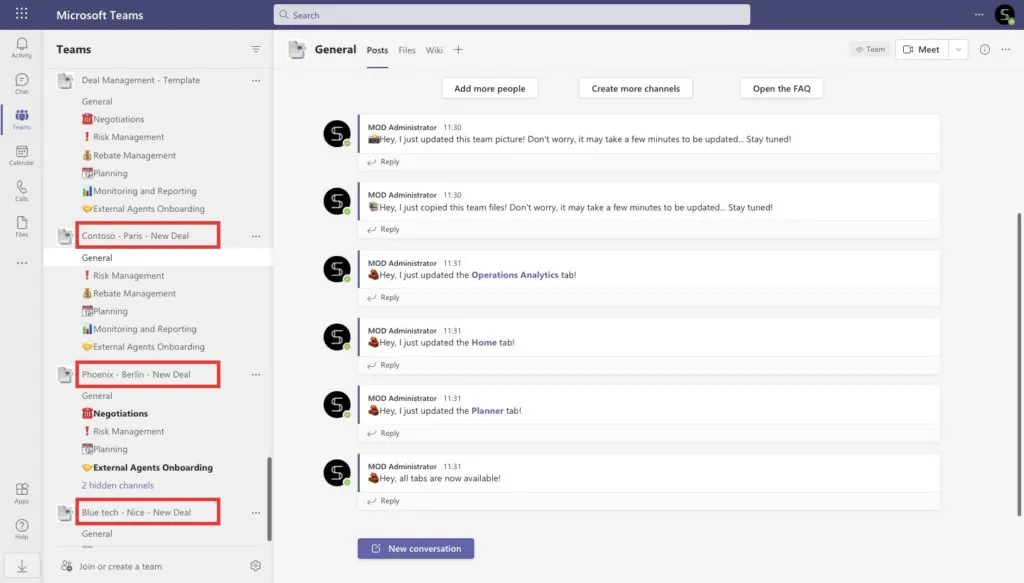Select General channel under Phoenix - Berlin
Image resolution: width=1024 pixels, height=583 pixels.
pyautogui.click(x=97, y=396)
